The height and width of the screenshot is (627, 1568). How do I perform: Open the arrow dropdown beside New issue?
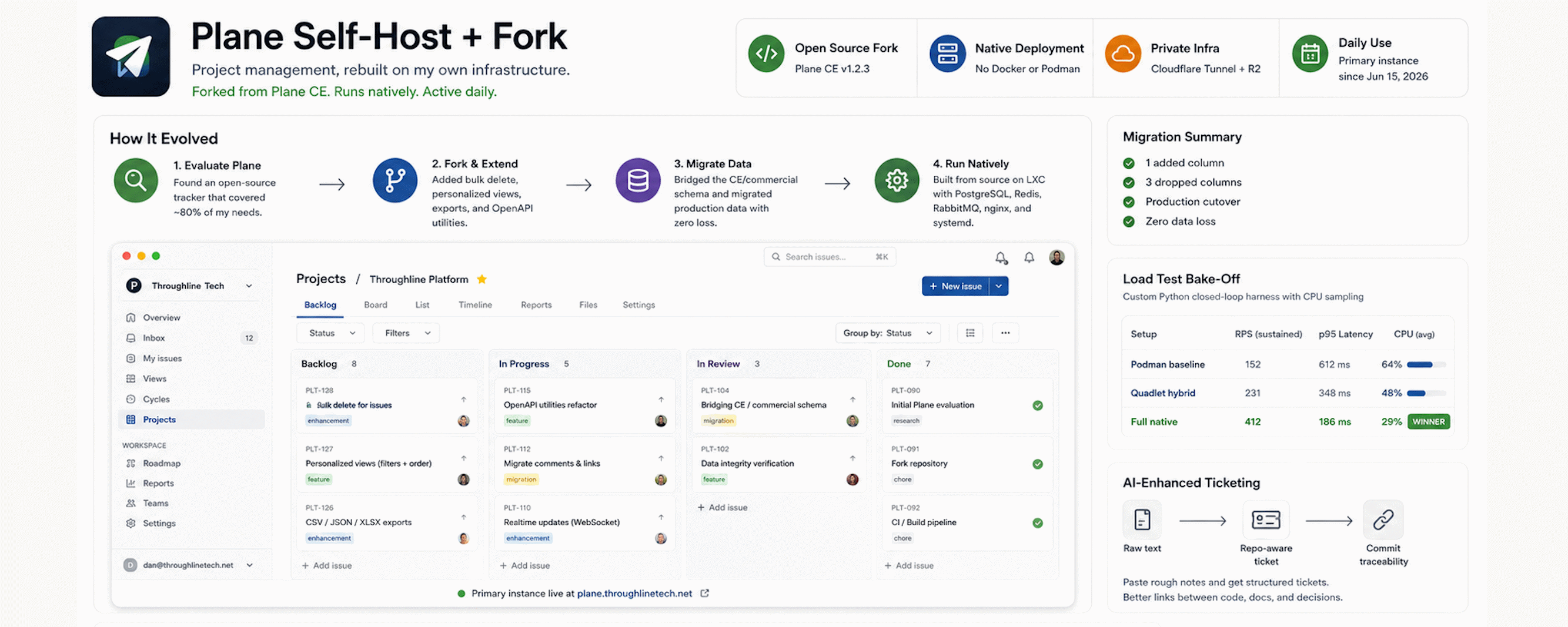(999, 286)
